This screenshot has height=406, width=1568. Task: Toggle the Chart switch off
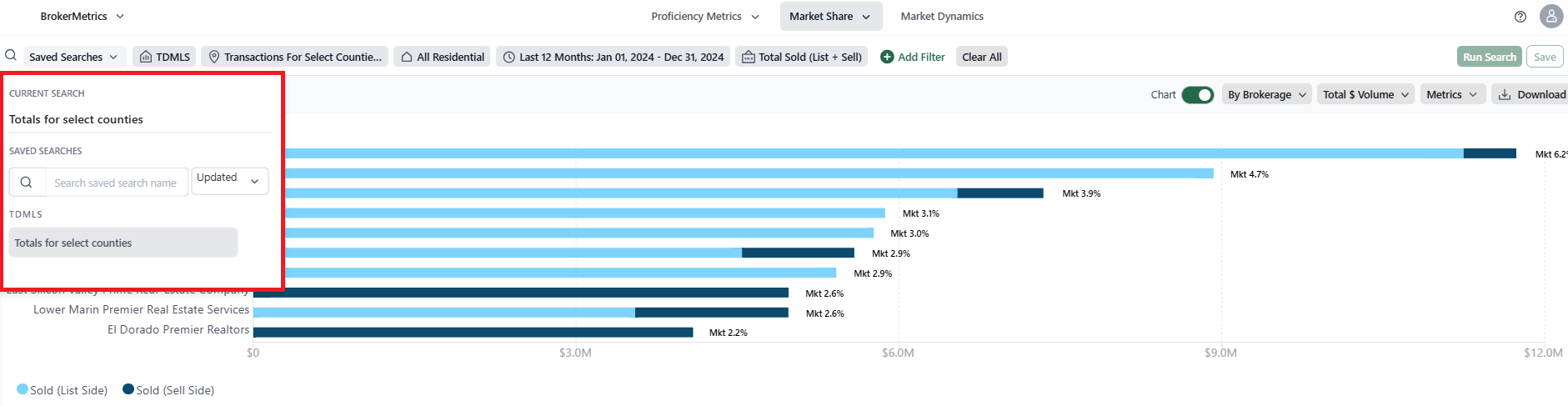tap(1198, 95)
